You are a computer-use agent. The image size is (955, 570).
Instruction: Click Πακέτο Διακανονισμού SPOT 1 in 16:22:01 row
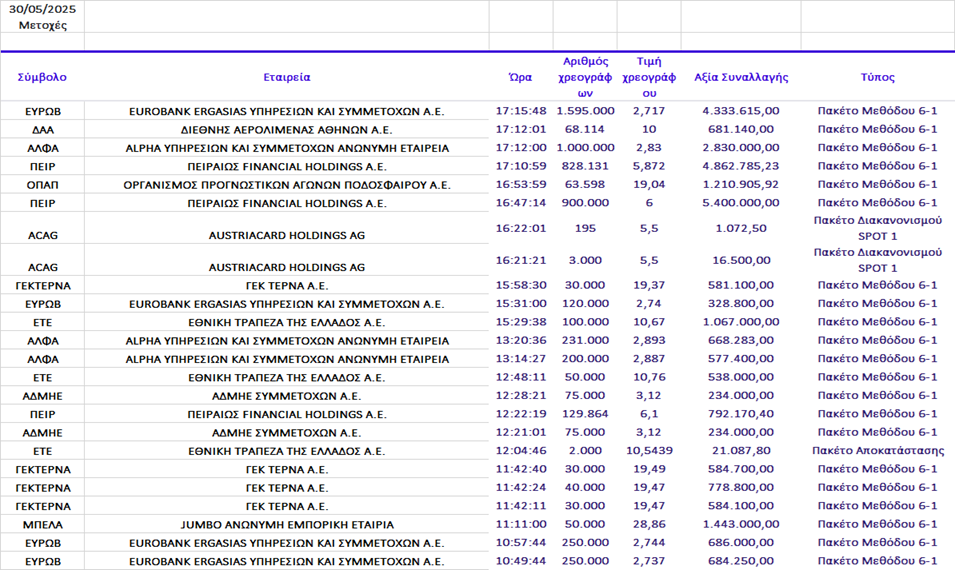878,228
